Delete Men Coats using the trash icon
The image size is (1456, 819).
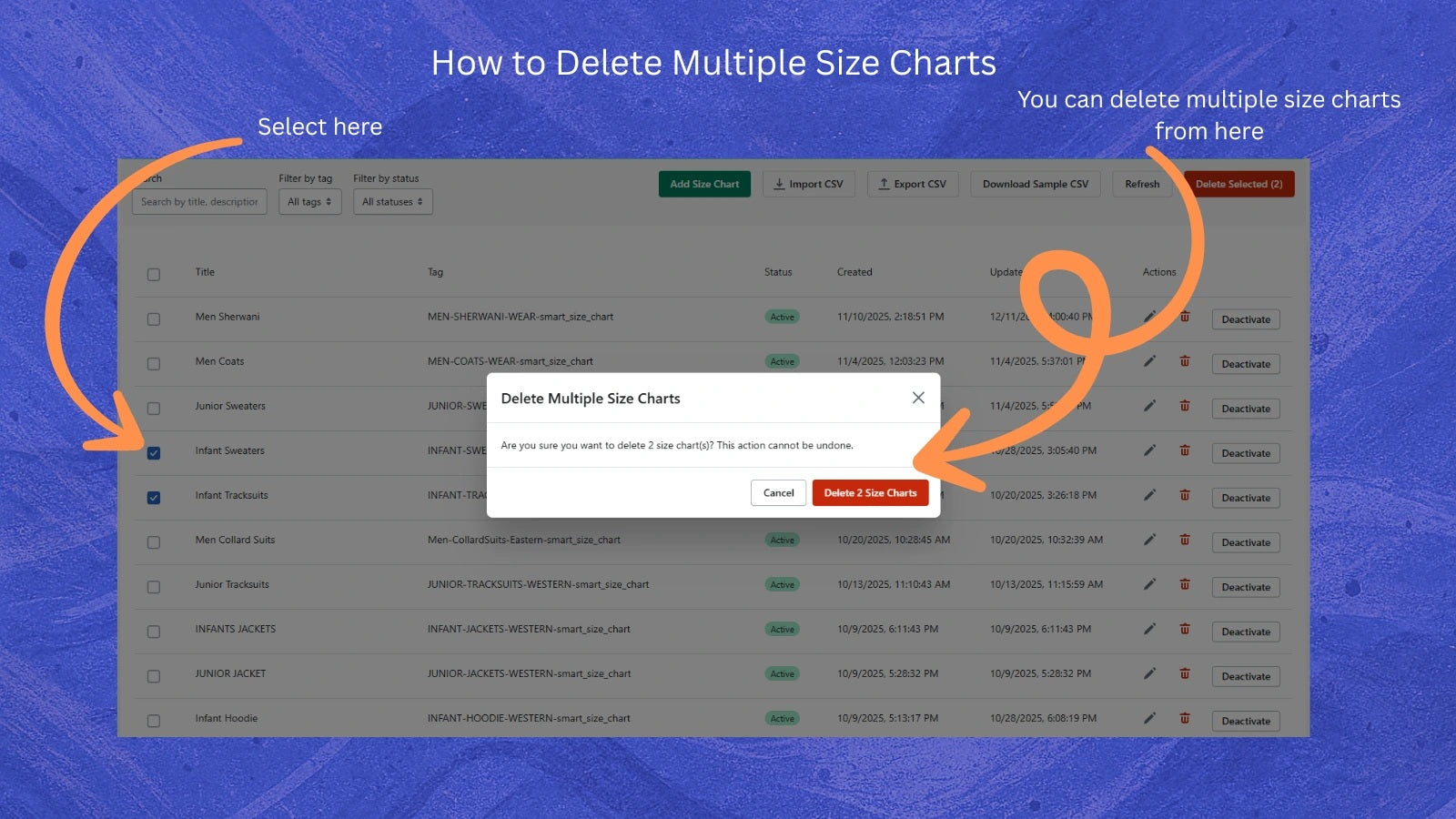(x=1184, y=360)
